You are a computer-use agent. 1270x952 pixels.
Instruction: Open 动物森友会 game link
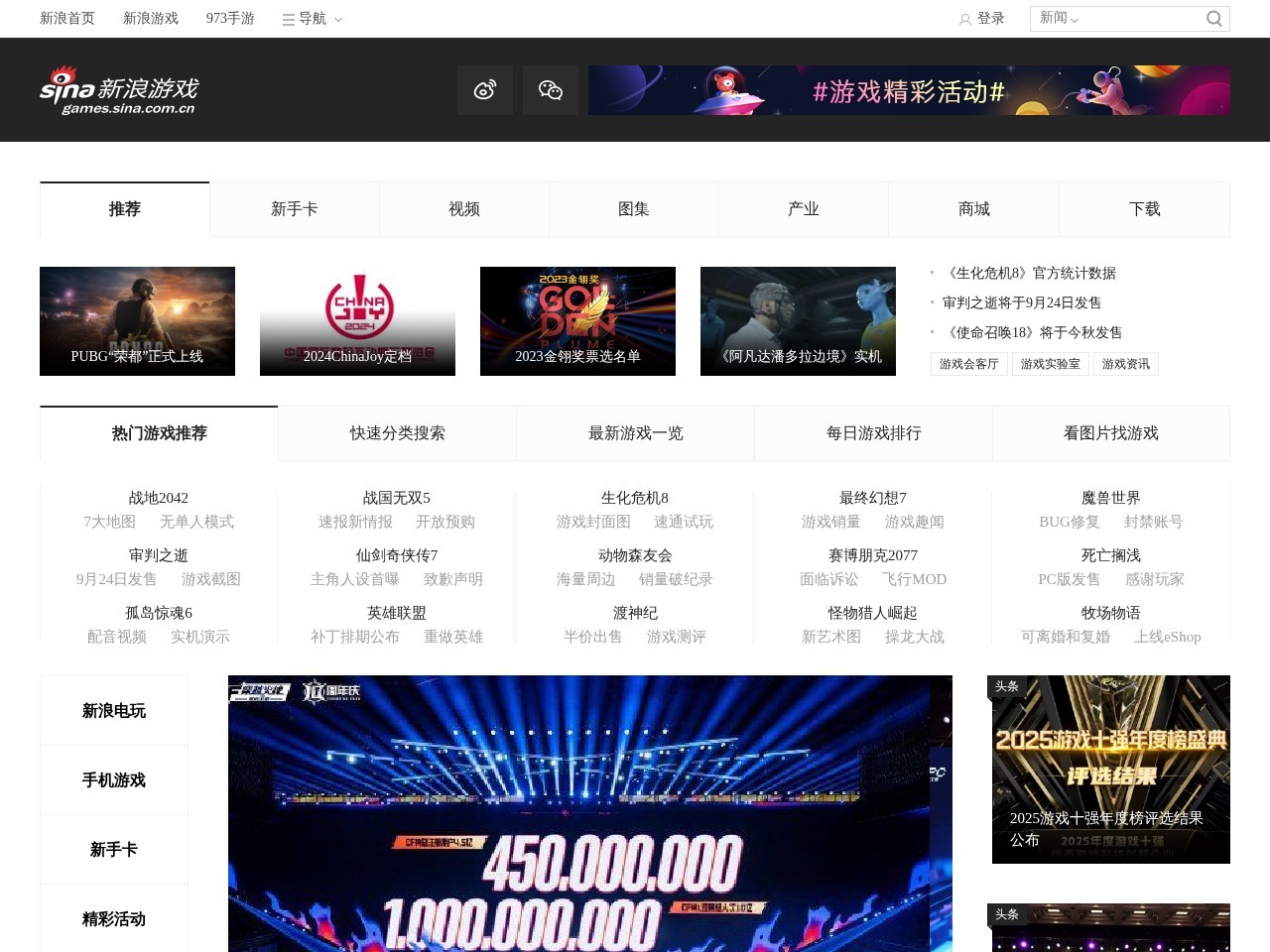click(x=635, y=555)
